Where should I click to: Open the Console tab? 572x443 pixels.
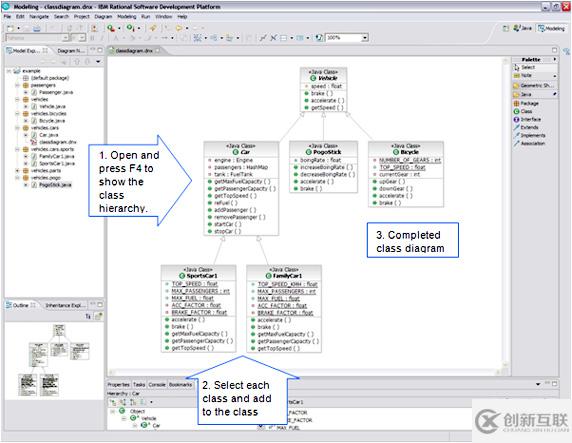[157, 385]
